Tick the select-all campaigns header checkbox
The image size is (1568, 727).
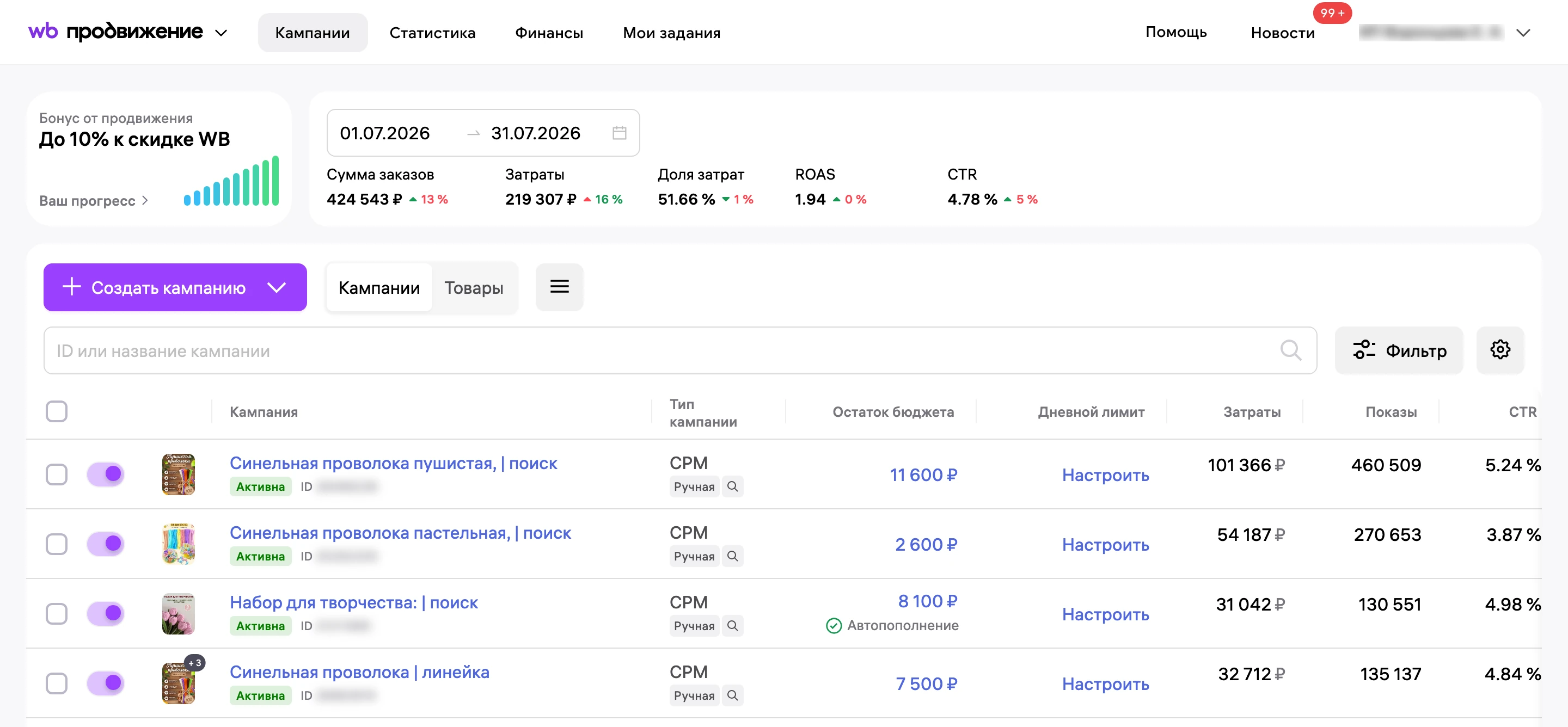point(57,412)
